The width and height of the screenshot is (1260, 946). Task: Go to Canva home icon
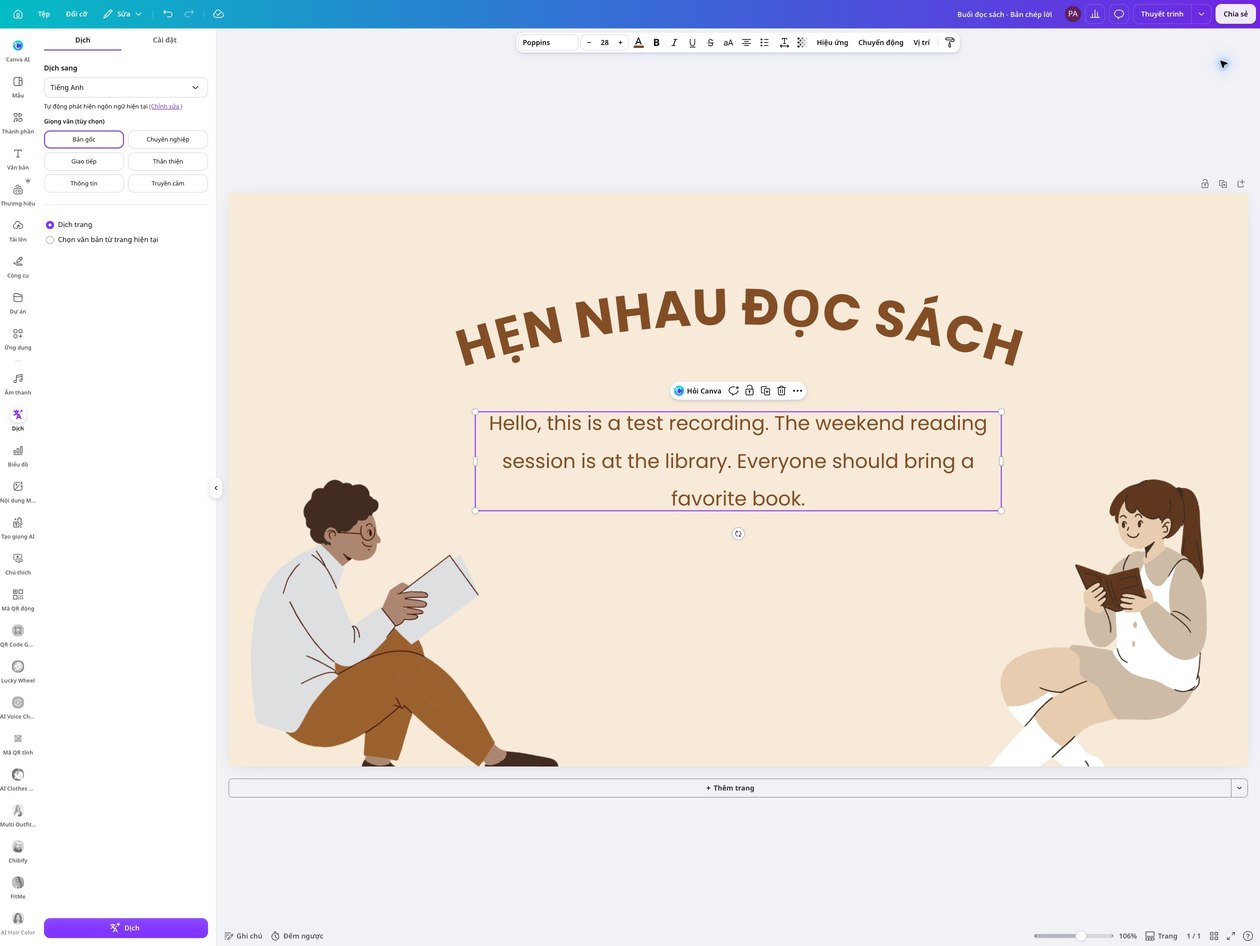18,14
